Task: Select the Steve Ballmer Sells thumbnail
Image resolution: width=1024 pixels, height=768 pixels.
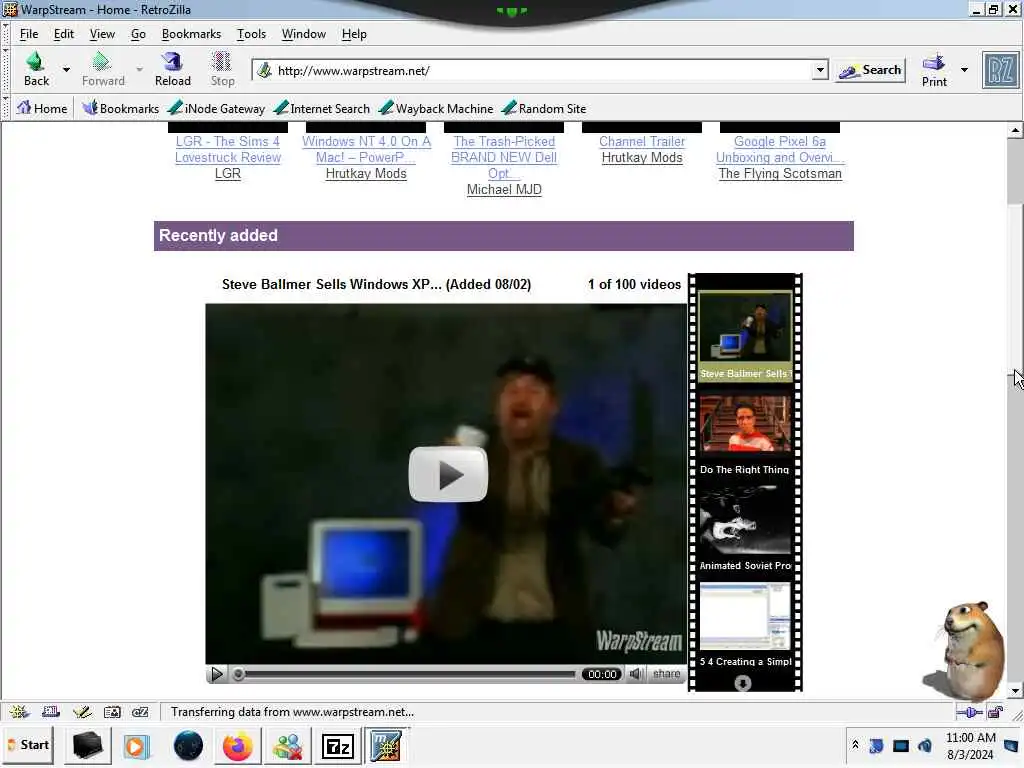Action: pos(744,335)
